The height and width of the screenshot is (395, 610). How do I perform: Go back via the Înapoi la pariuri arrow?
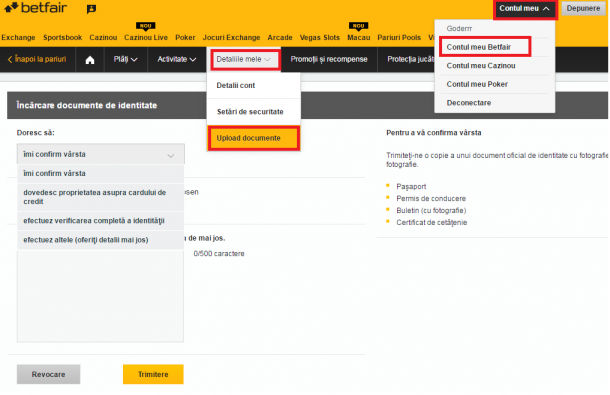tap(37, 59)
